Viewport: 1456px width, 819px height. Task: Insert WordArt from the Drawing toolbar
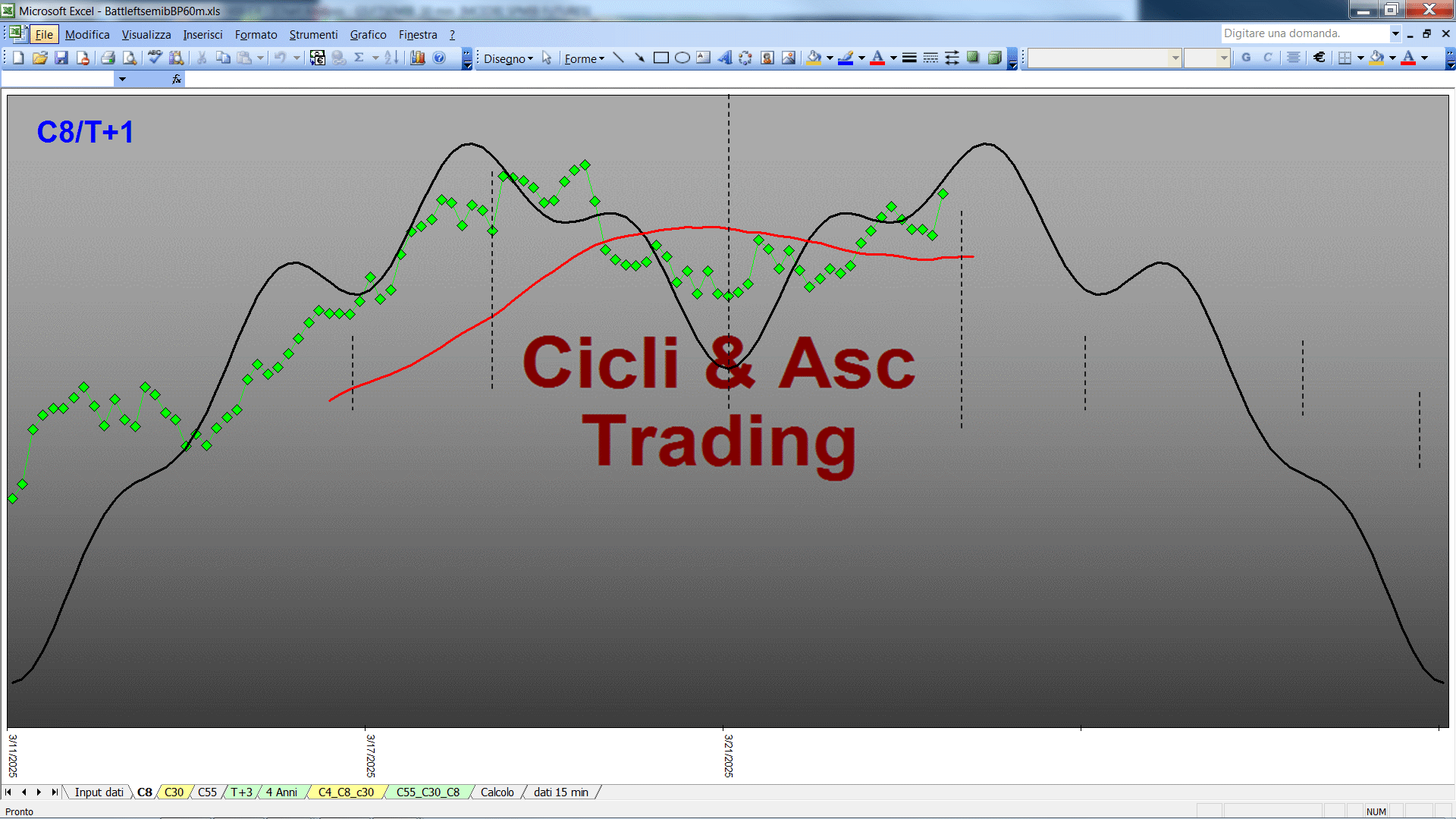(725, 58)
